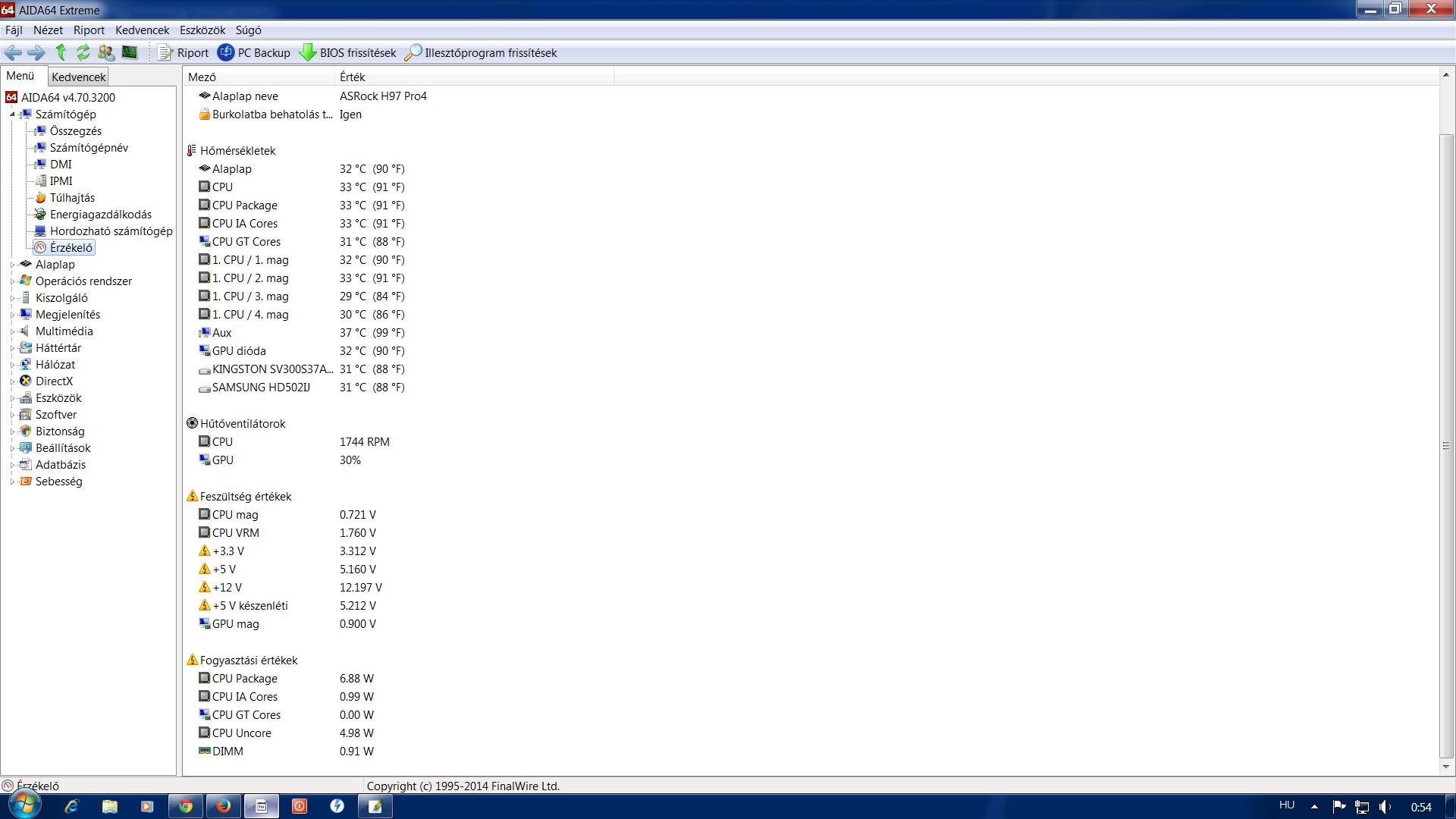Image resolution: width=1456 pixels, height=819 pixels.
Task: Select AIDA64 v4.70.3200 root item
Action: (67, 97)
